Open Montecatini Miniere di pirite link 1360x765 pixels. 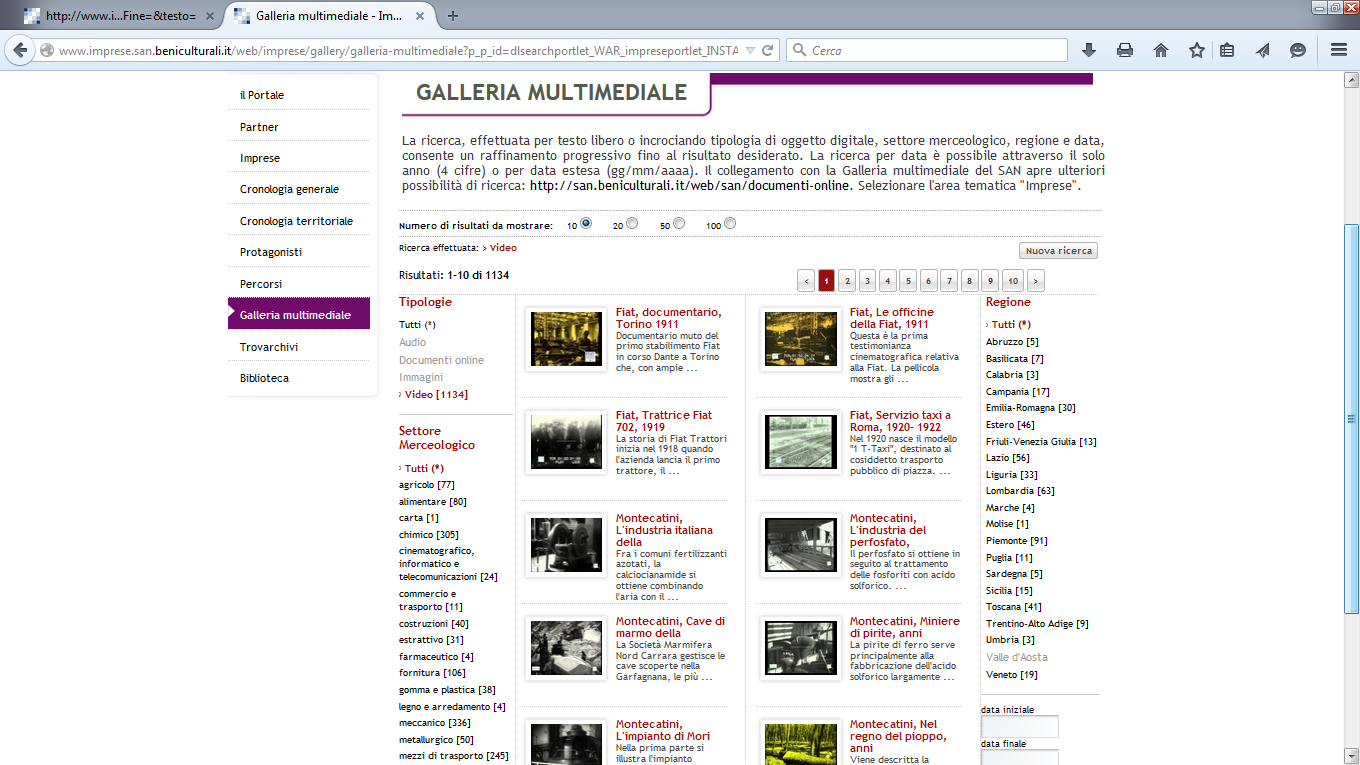coord(904,627)
